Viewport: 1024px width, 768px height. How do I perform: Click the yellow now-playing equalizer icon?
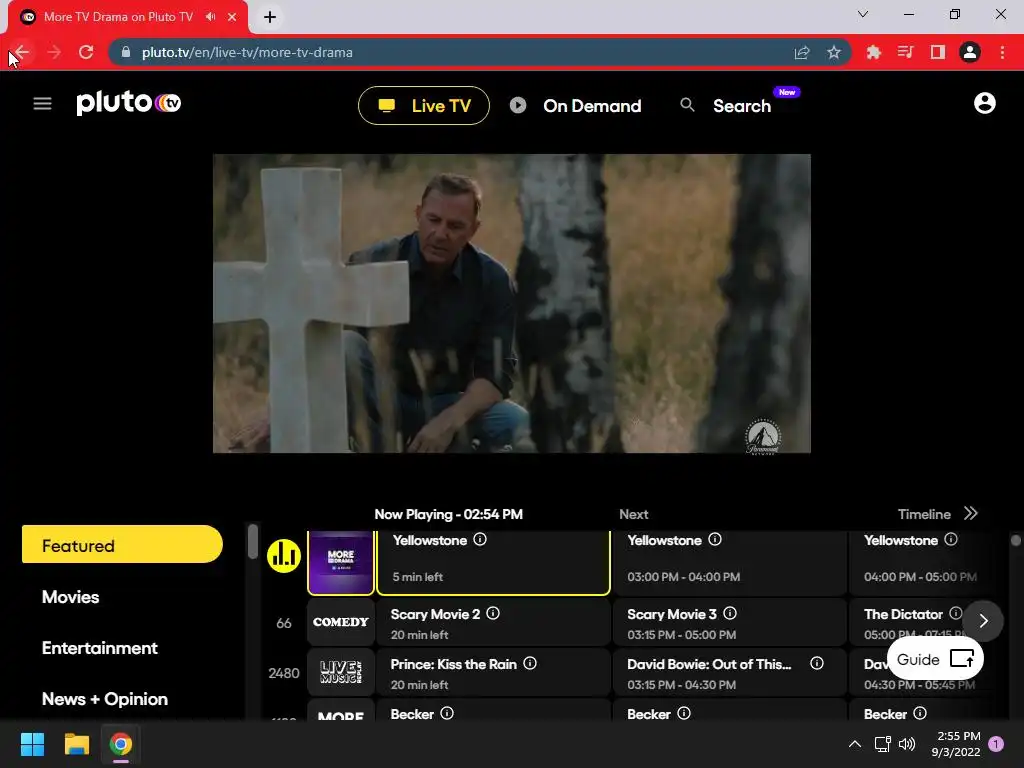point(283,556)
